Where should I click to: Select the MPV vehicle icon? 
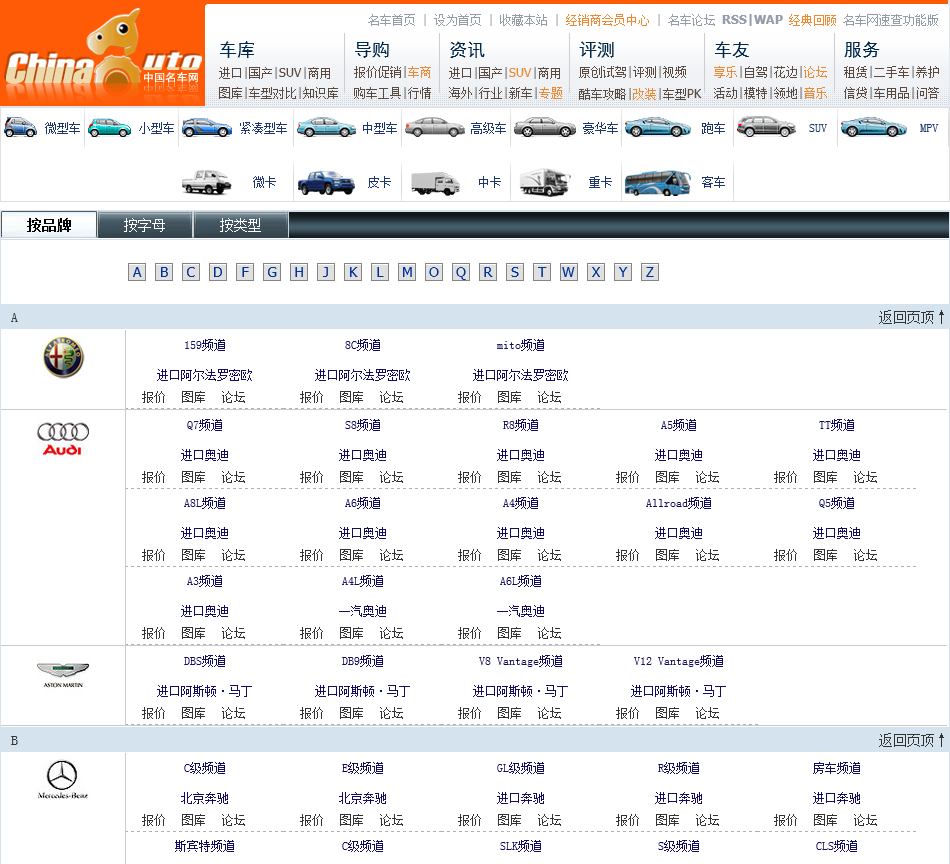pyautogui.click(x=873, y=127)
